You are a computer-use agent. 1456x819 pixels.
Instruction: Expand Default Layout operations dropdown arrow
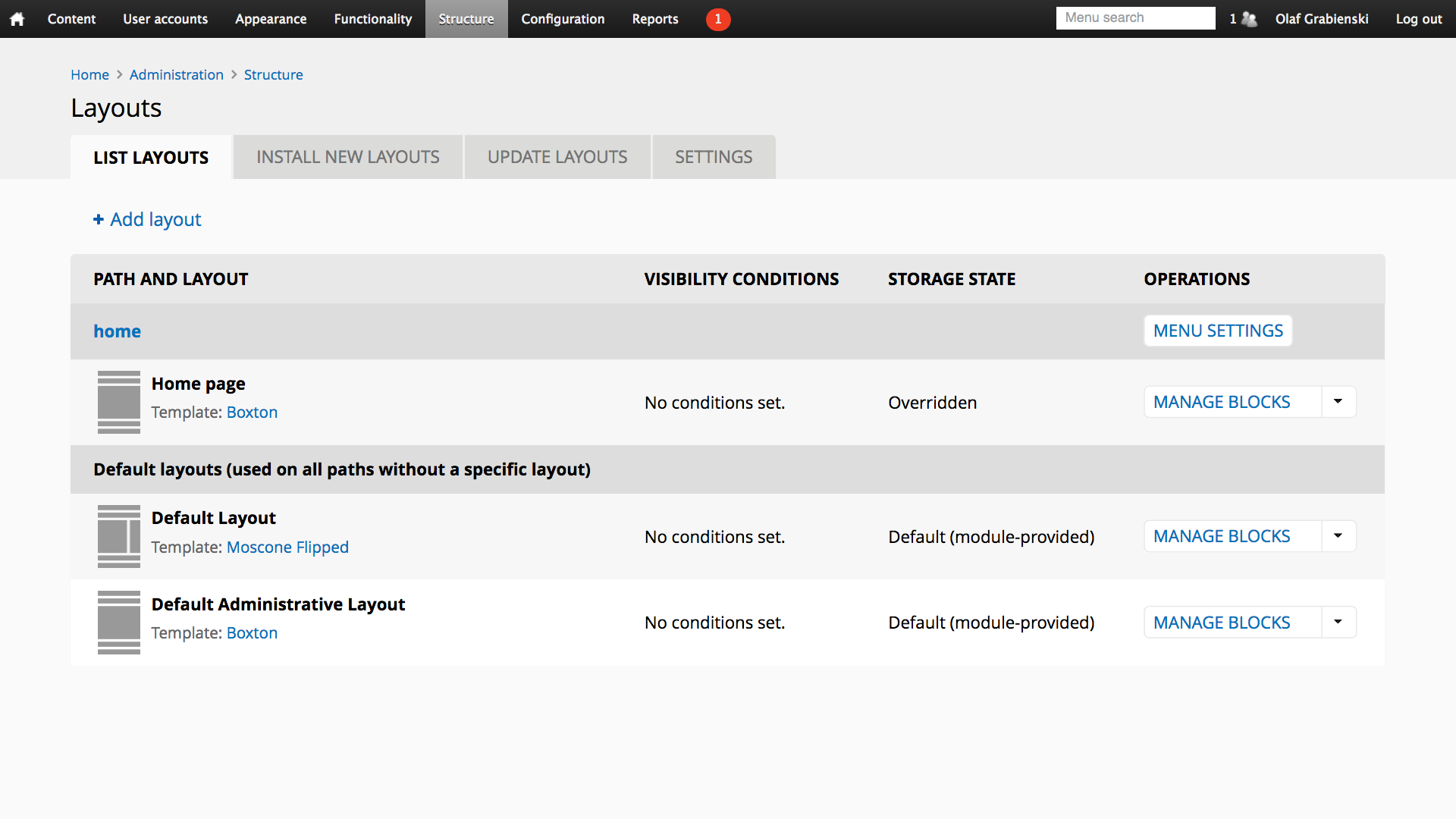click(x=1338, y=536)
